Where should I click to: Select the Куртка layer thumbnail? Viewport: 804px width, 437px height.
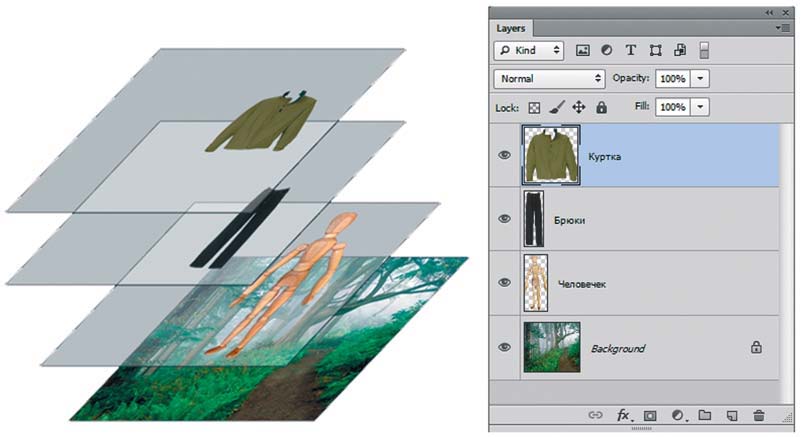click(x=551, y=155)
